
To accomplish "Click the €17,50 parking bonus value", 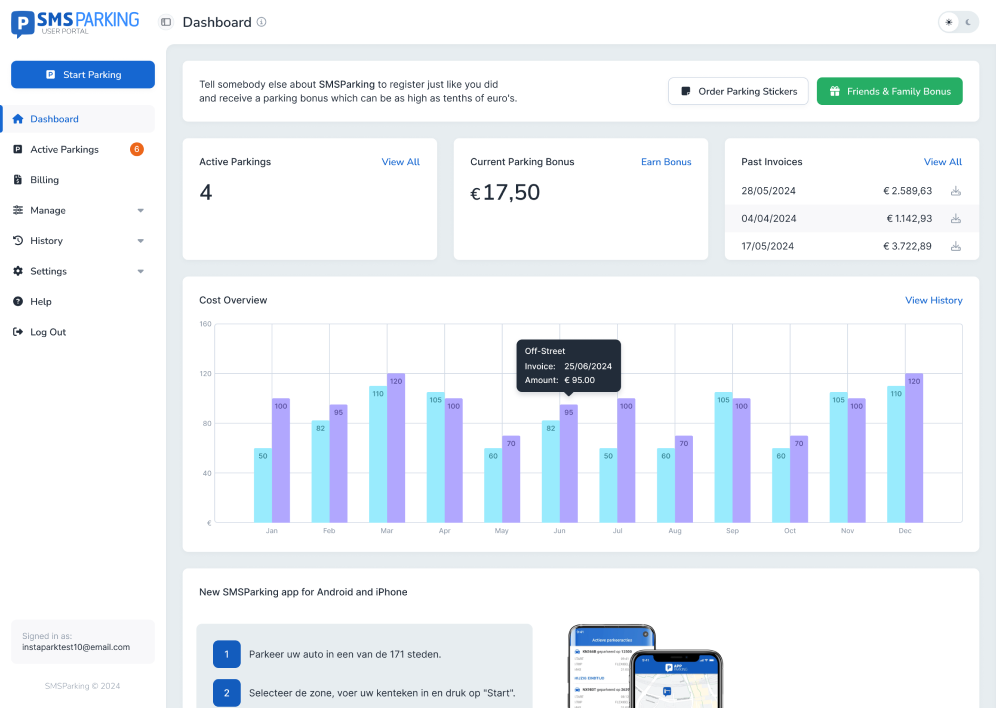I will (505, 192).
